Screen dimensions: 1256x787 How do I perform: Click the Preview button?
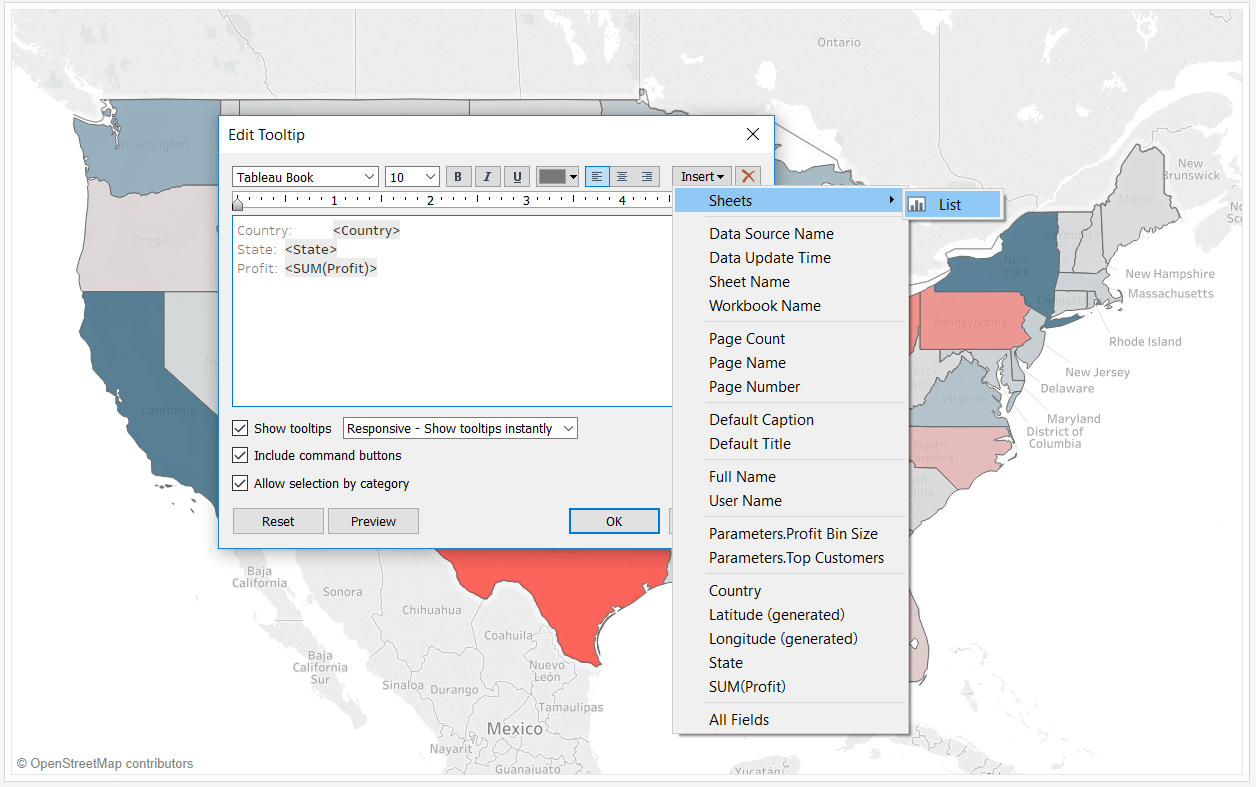click(373, 520)
